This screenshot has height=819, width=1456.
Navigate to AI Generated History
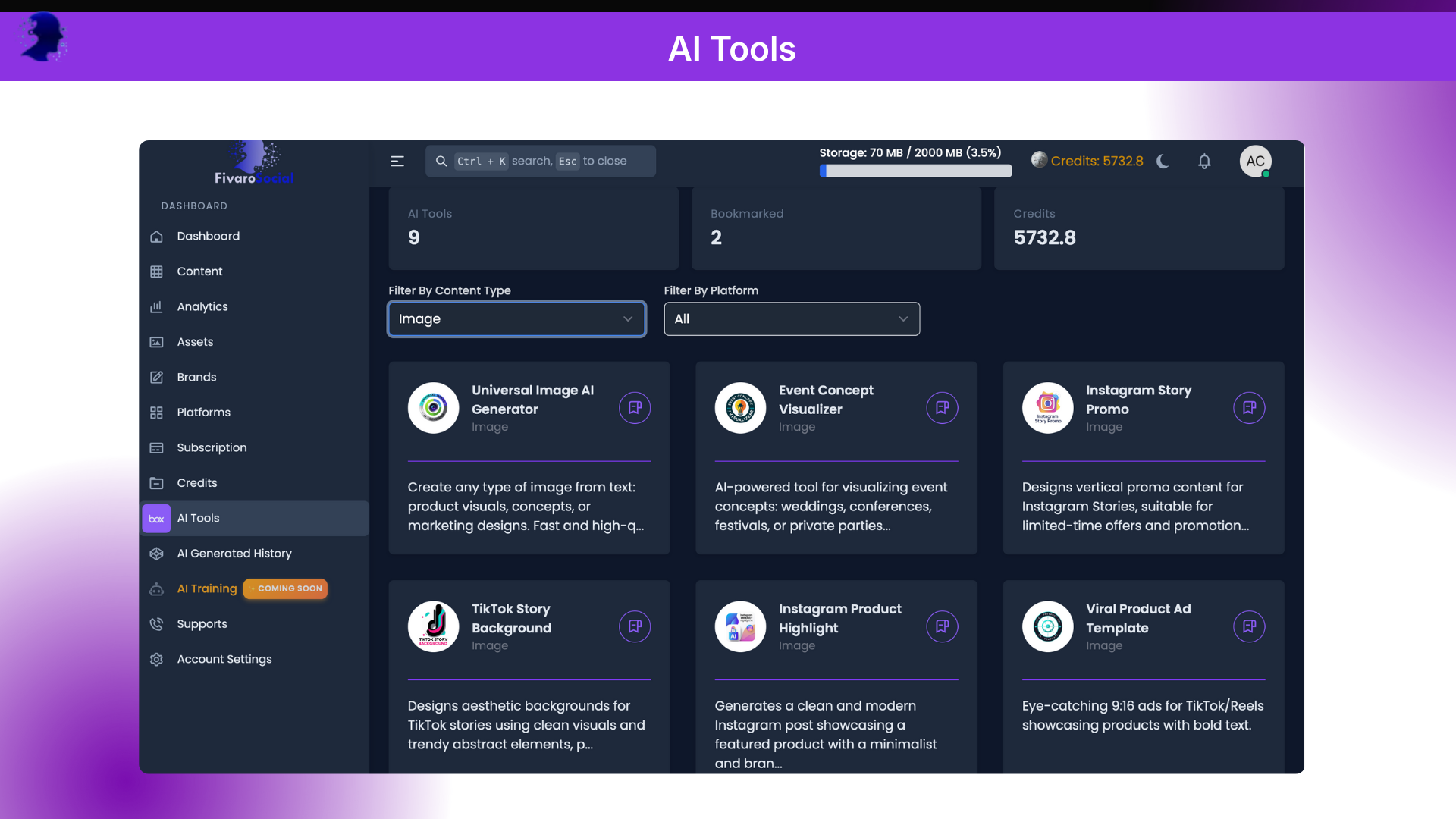[234, 554]
